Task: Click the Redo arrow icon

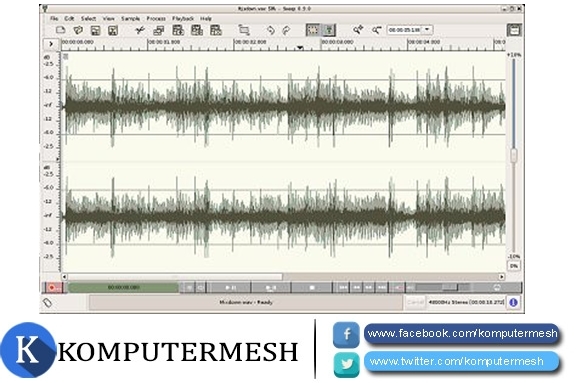Action: [286, 30]
